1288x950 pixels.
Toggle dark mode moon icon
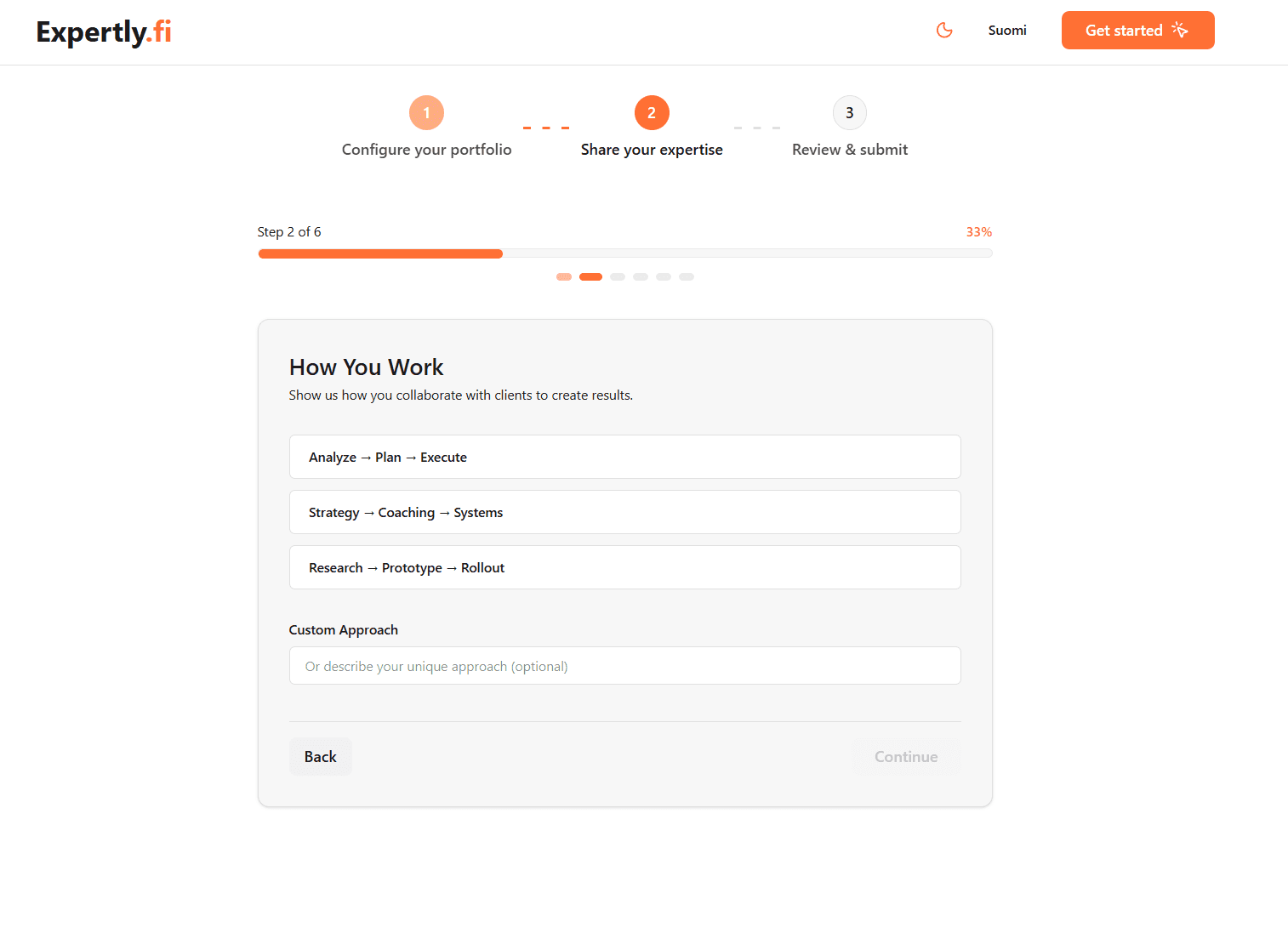[944, 31]
